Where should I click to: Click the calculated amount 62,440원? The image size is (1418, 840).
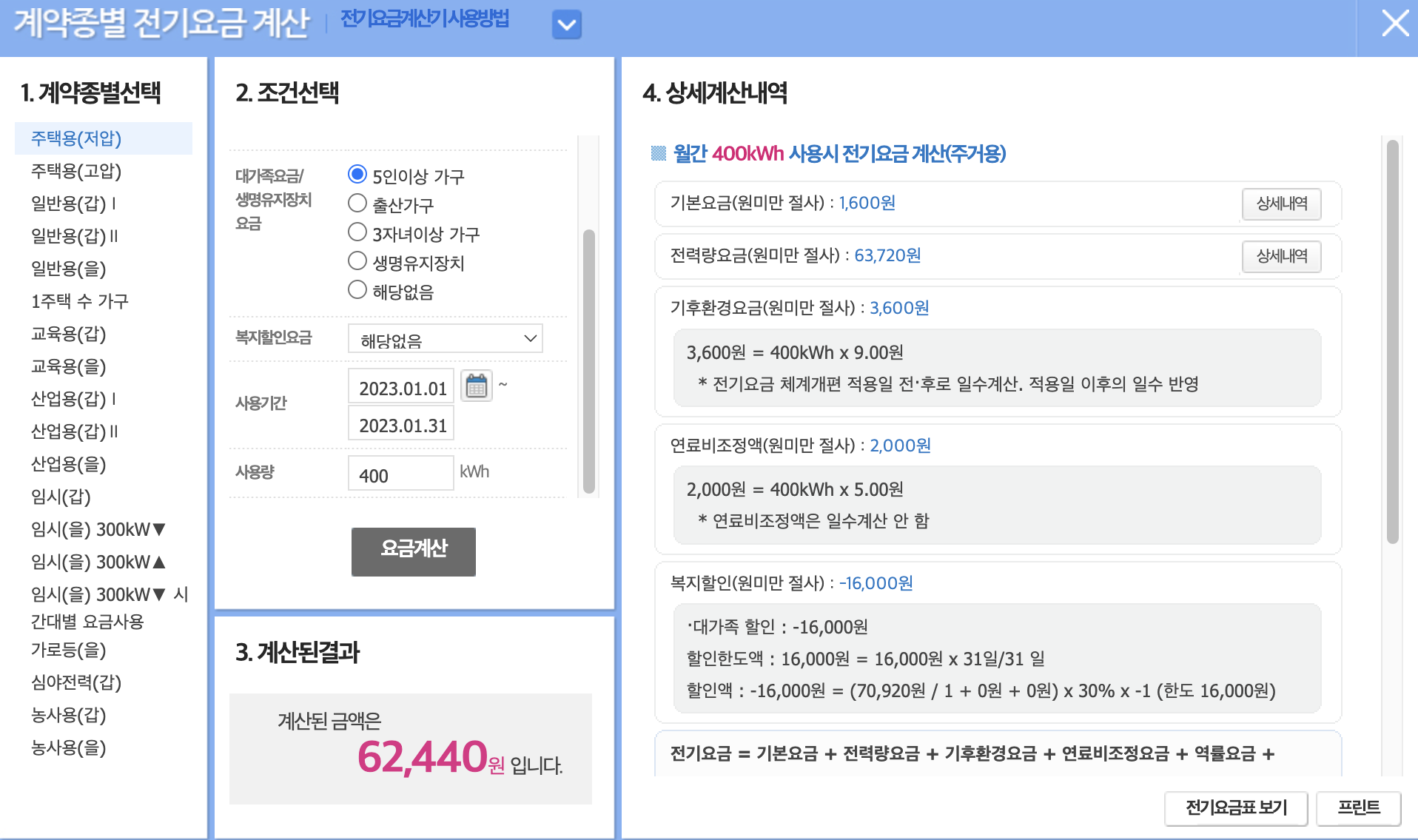coord(431,757)
